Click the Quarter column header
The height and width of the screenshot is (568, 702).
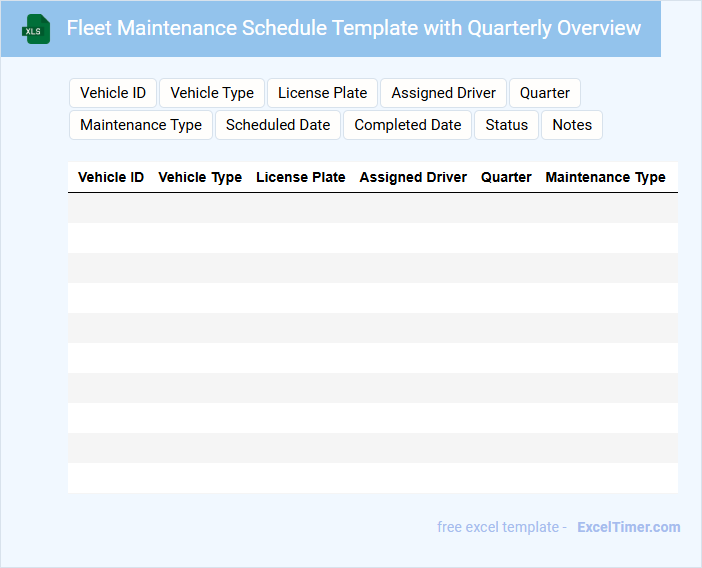506,177
